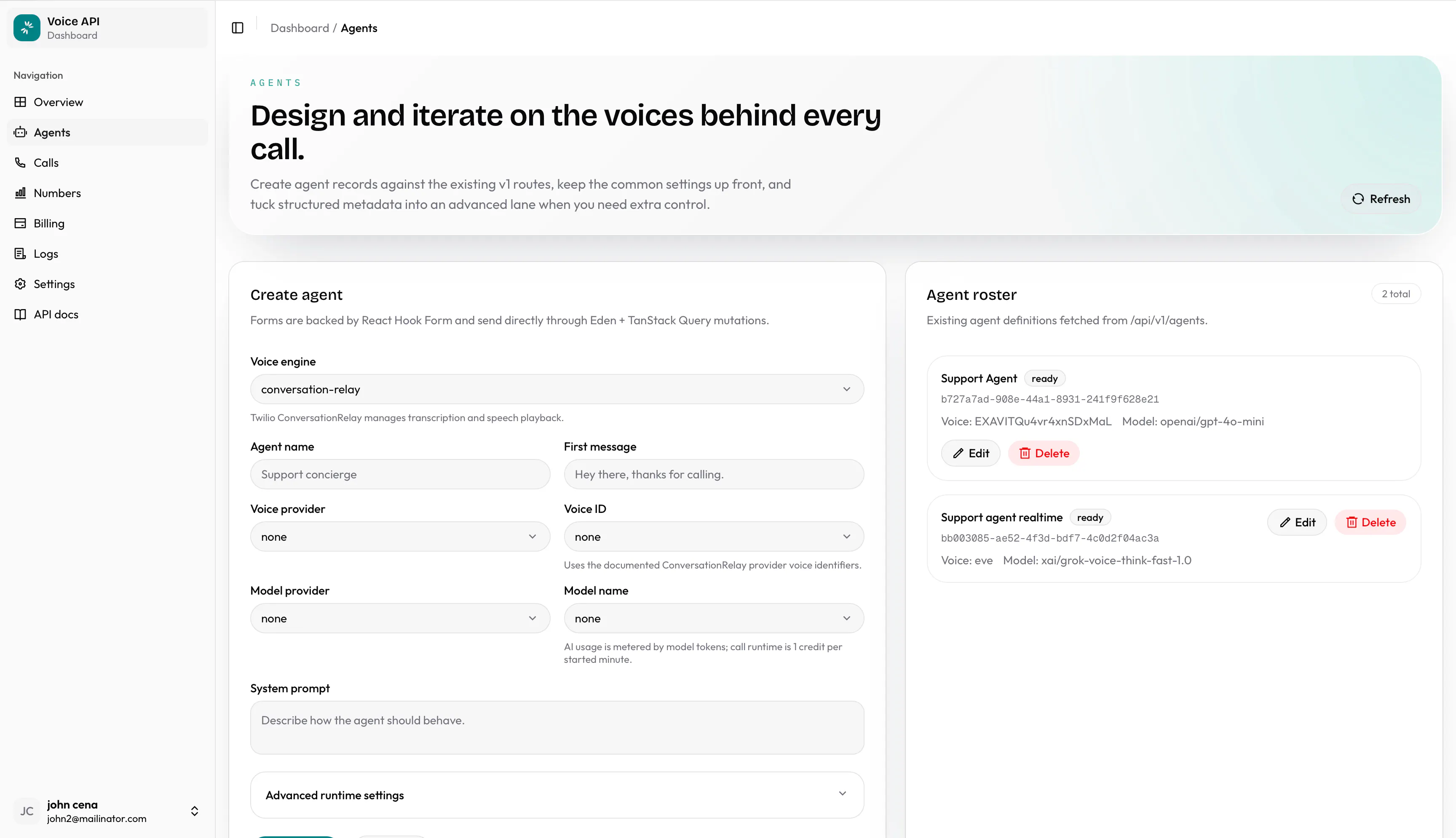Open Settings in navigation
The width and height of the screenshot is (1456, 838).
point(107,284)
